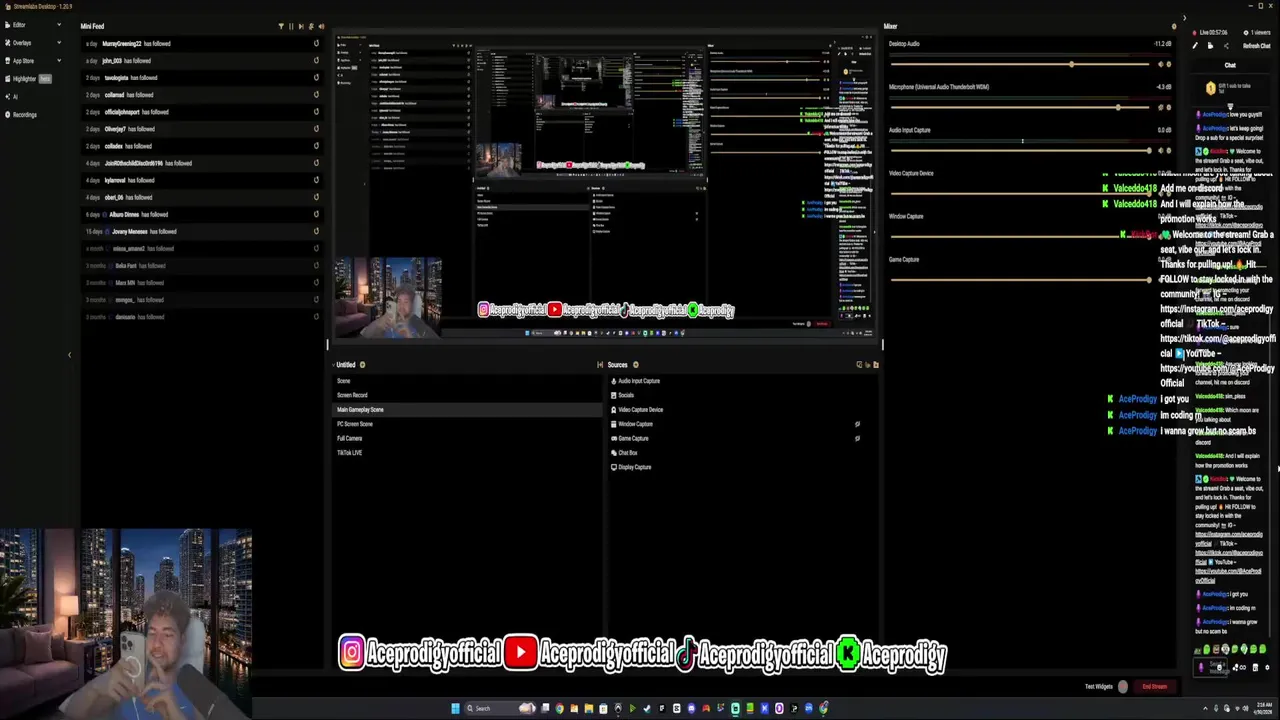
Task: Select the Chat Box source
Action: click(x=742, y=453)
